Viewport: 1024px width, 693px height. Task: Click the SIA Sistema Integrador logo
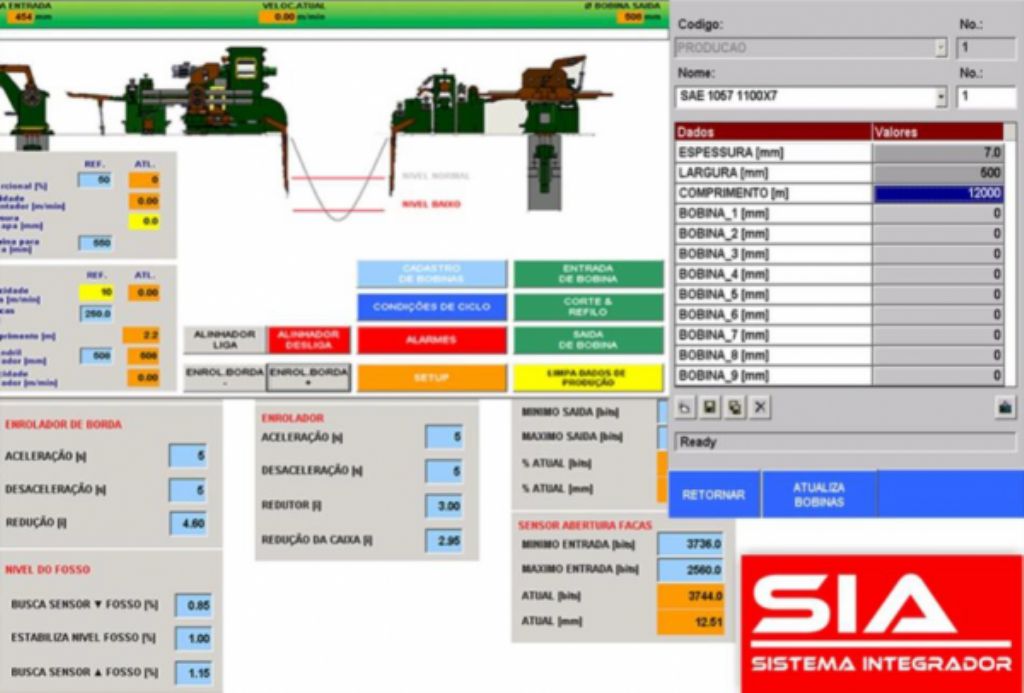(881, 622)
